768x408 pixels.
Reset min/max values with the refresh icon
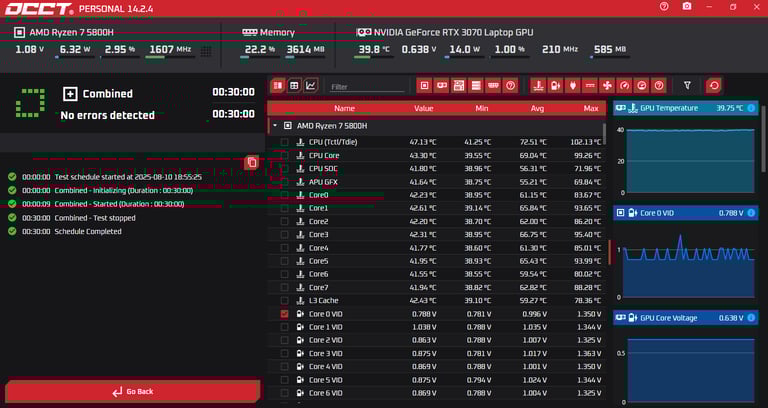714,86
